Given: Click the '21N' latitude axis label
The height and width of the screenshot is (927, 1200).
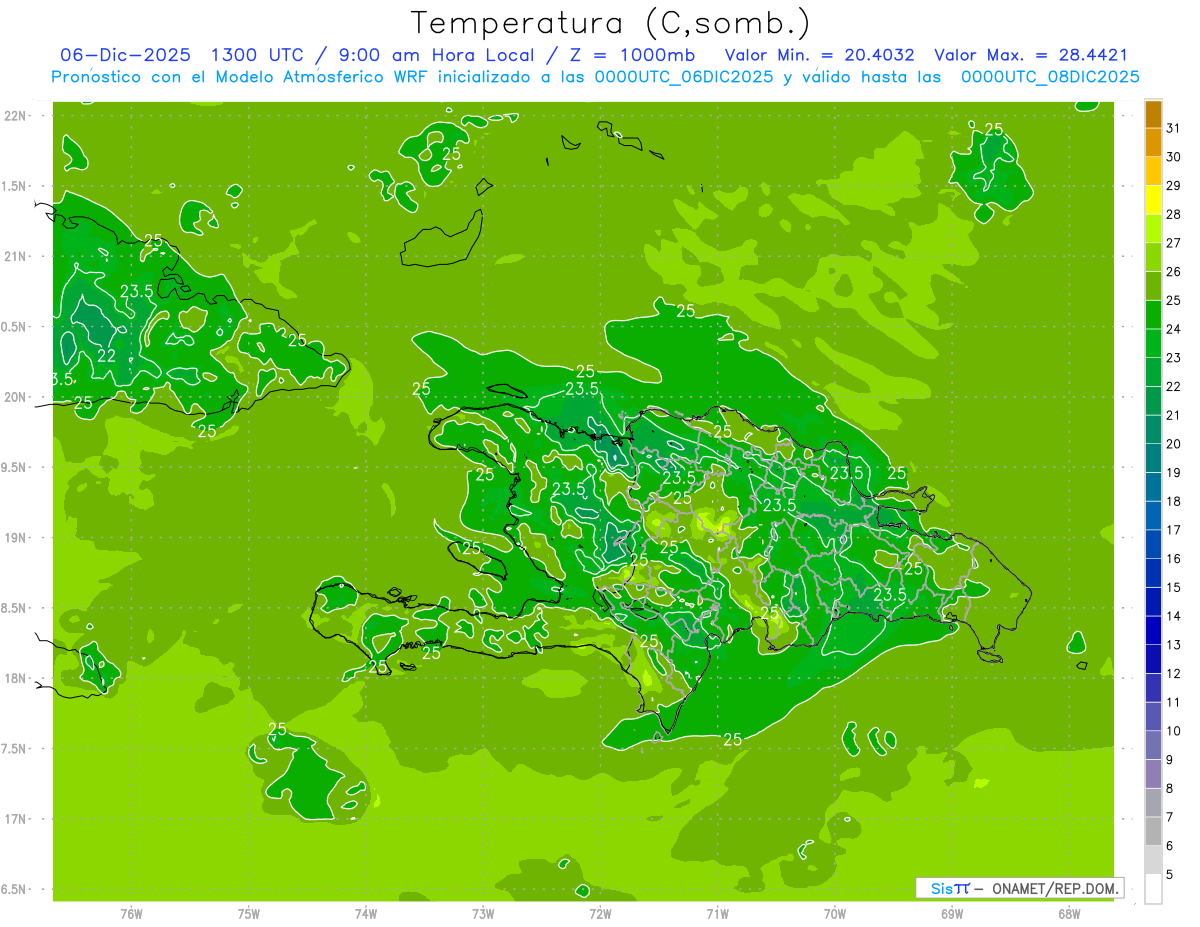Looking at the screenshot, I should [x=16, y=256].
